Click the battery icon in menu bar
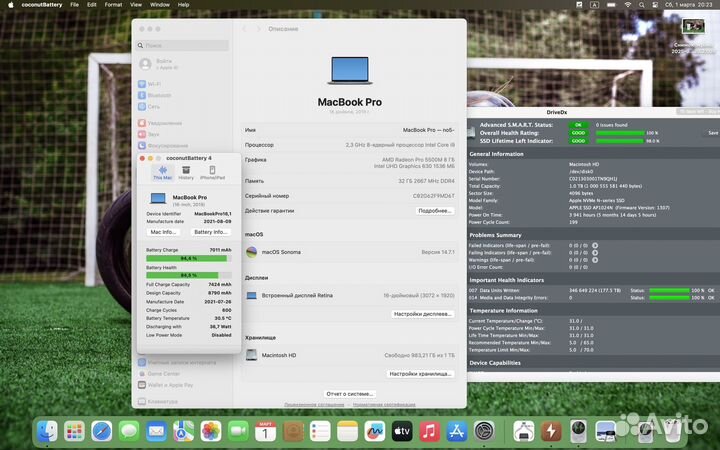720x450 pixels. click(611, 5)
